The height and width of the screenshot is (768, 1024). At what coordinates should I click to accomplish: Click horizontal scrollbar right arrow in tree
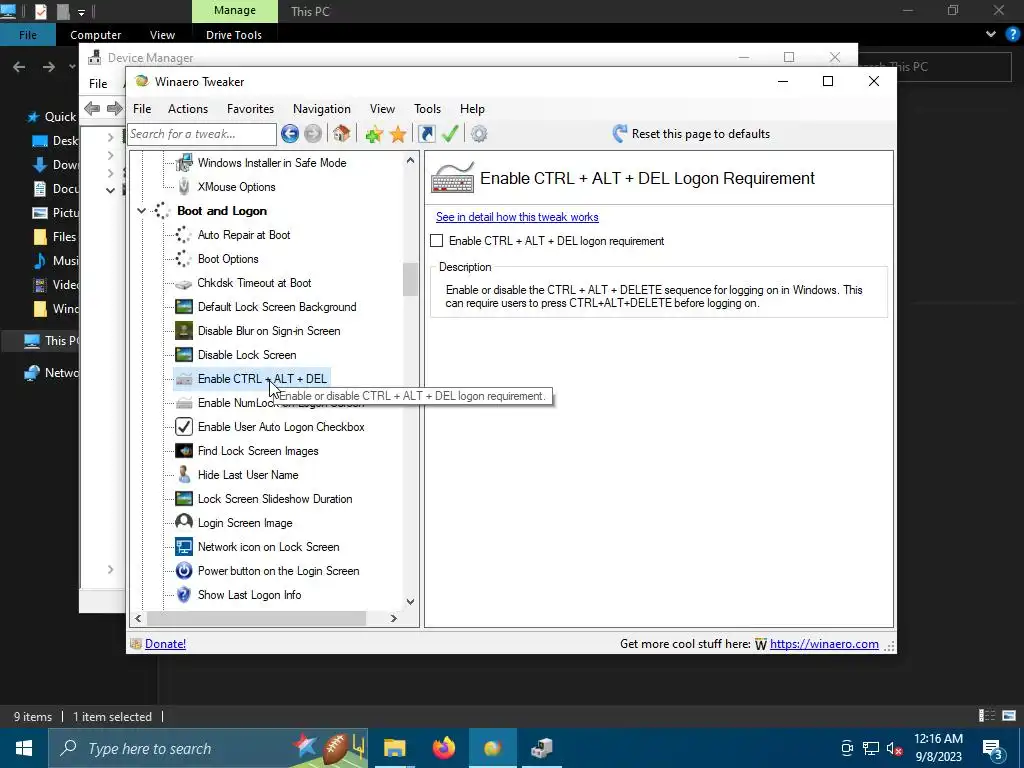tap(393, 618)
